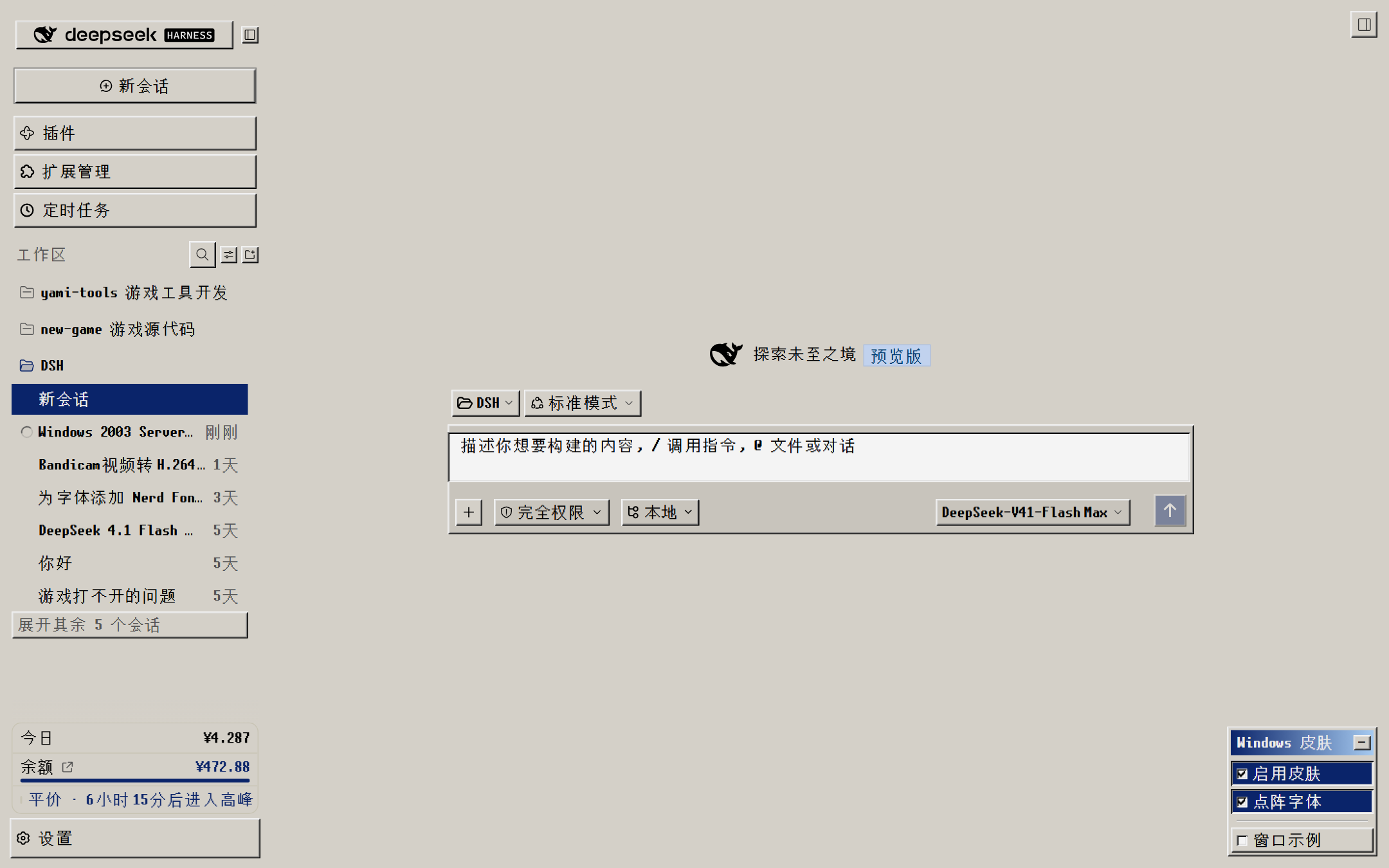
Task: Focus the prompt input describing 想要构建的内容
Action: pos(820,457)
